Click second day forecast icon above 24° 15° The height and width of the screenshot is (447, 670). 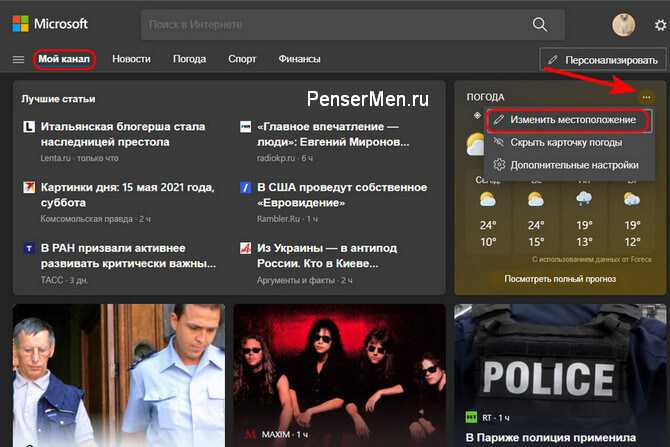(535, 200)
